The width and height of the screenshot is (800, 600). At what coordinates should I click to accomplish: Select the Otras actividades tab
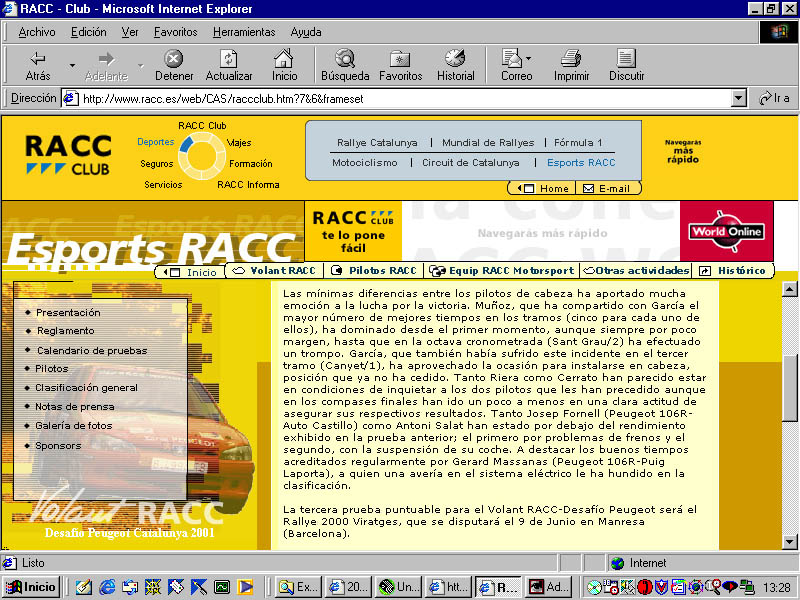(636, 270)
